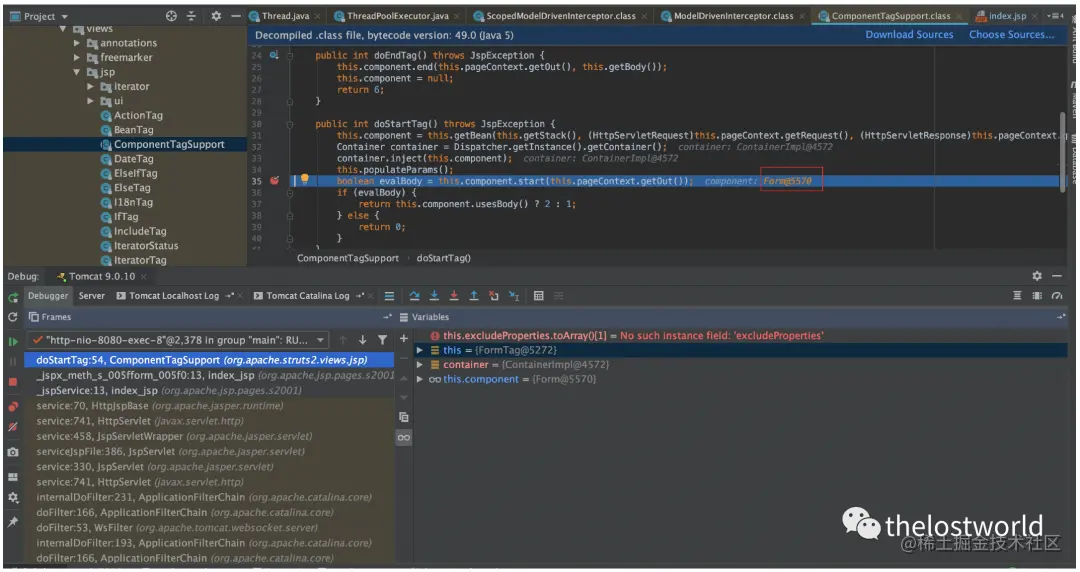Open Project panel settings gear
Viewport: 1080px width, 572px height.
(216, 16)
